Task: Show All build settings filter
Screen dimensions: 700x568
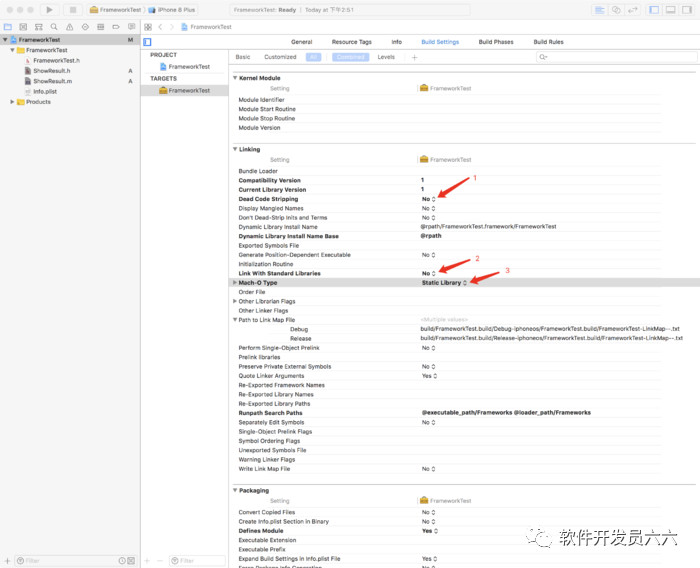Action: tap(313, 57)
